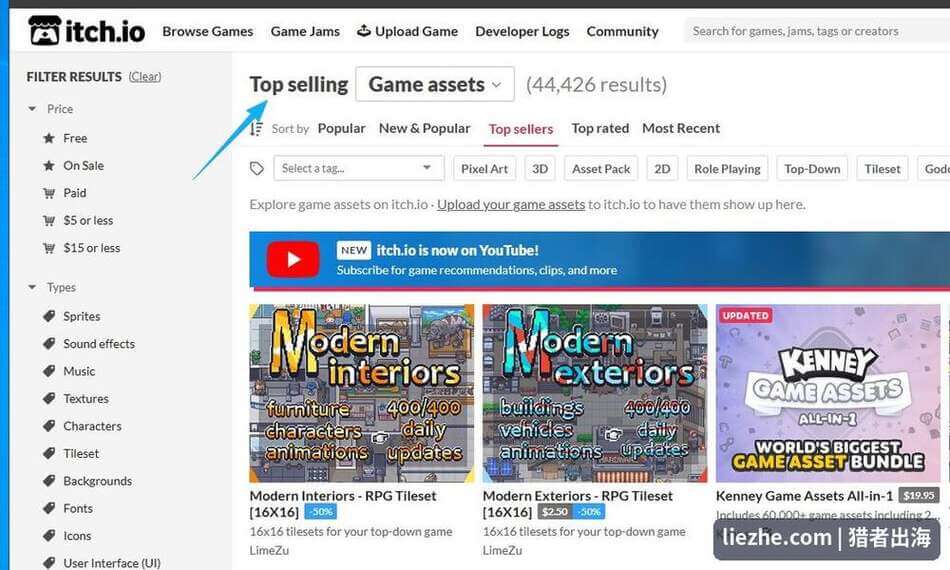Click the YouTube play icon in banner
The width and height of the screenshot is (950, 570).
coord(293,259)
